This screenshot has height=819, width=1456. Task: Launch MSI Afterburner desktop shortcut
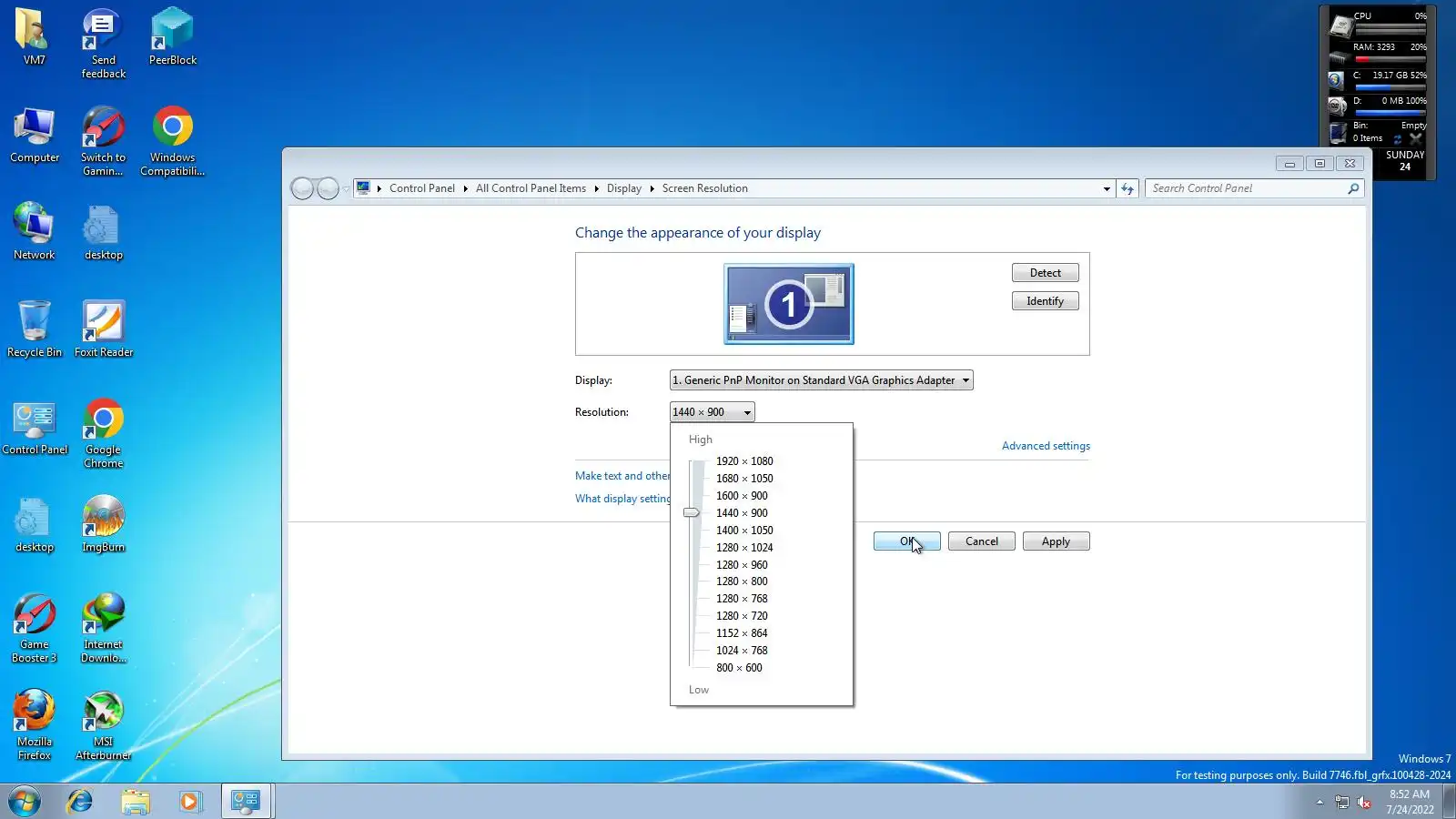(103, 725)
